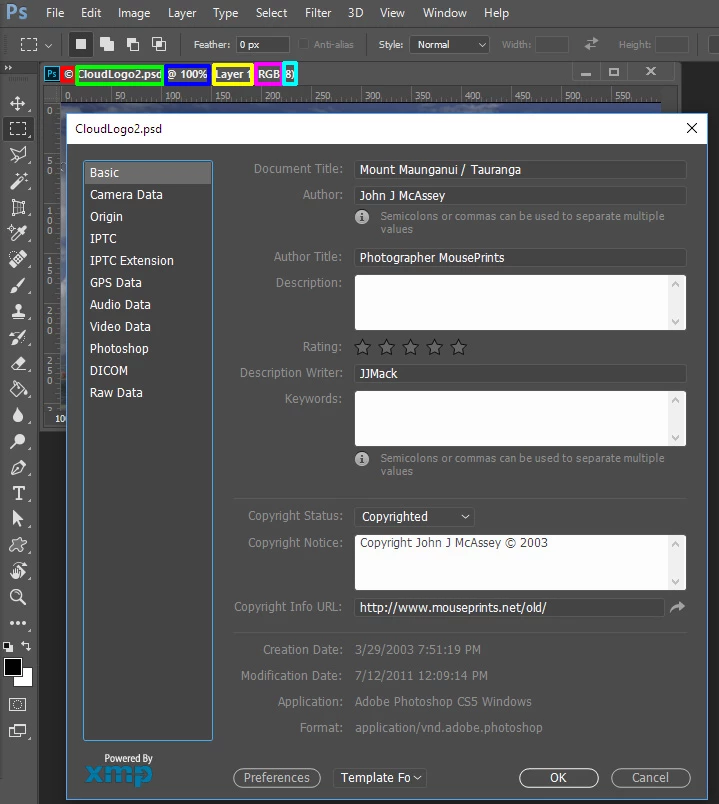Viewport: 719px width, 804px height.
Task: Change the screen mode
Action: click(18, 731)
